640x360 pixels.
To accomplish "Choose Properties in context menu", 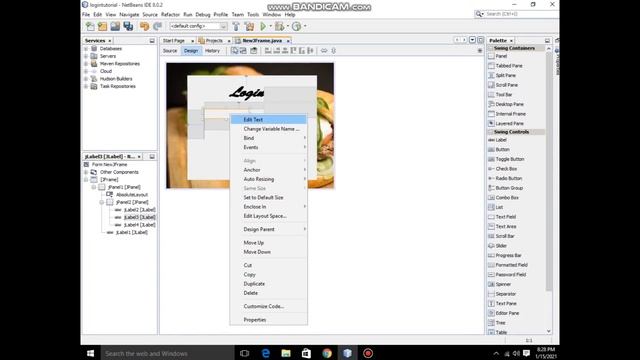I will 268,320.
